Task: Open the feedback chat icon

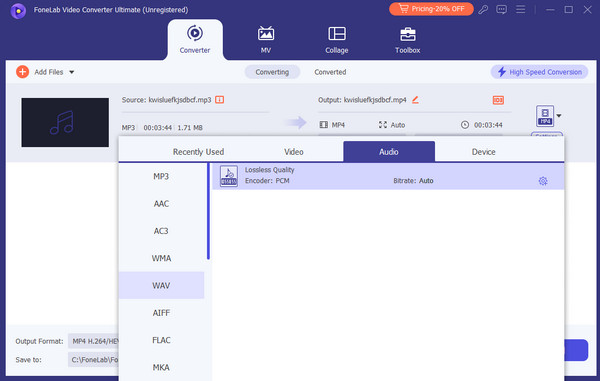Action: click(x=501, y=10)
